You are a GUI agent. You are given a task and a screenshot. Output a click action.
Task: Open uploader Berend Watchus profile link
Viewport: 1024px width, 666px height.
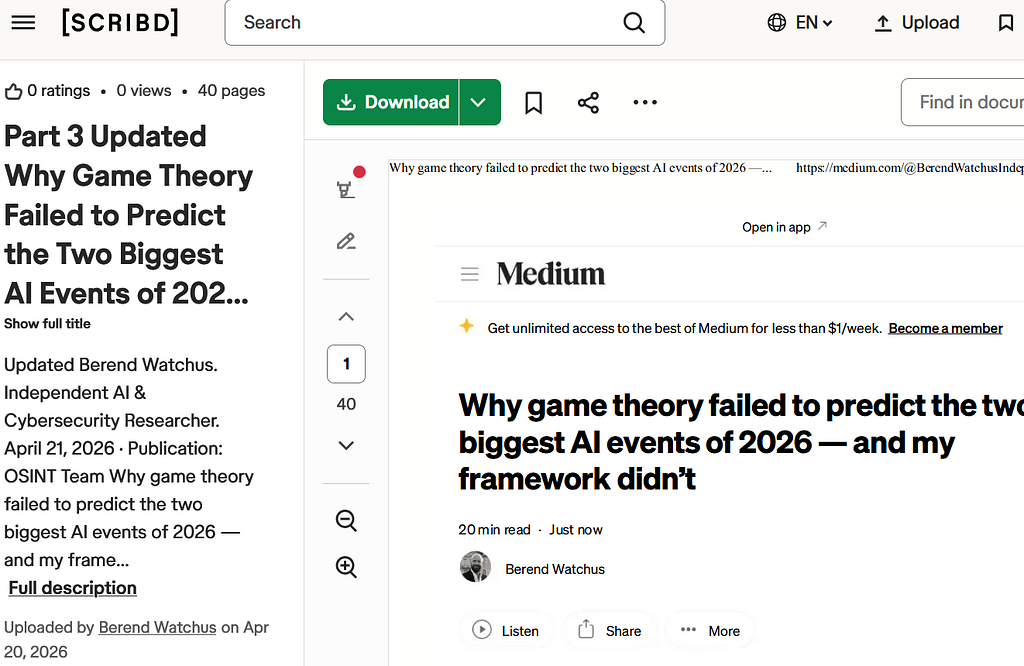coord(157,627)
